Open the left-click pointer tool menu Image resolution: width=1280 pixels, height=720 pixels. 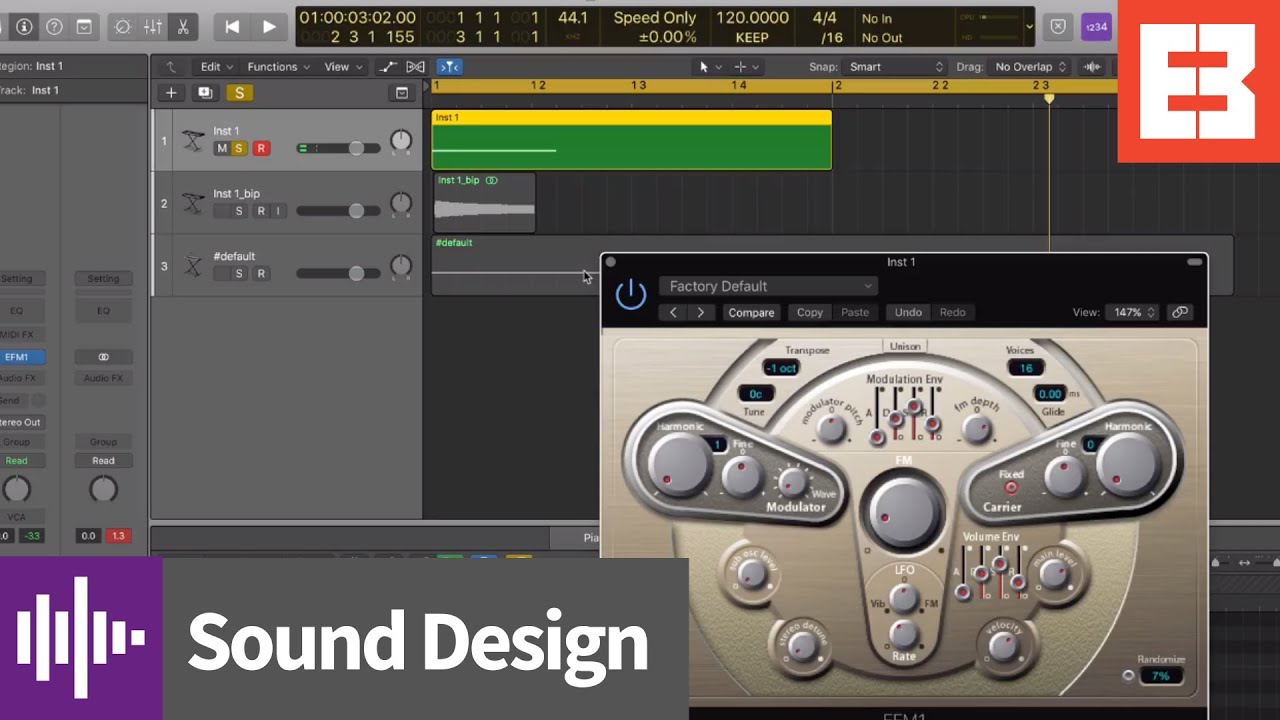[710, 67]
